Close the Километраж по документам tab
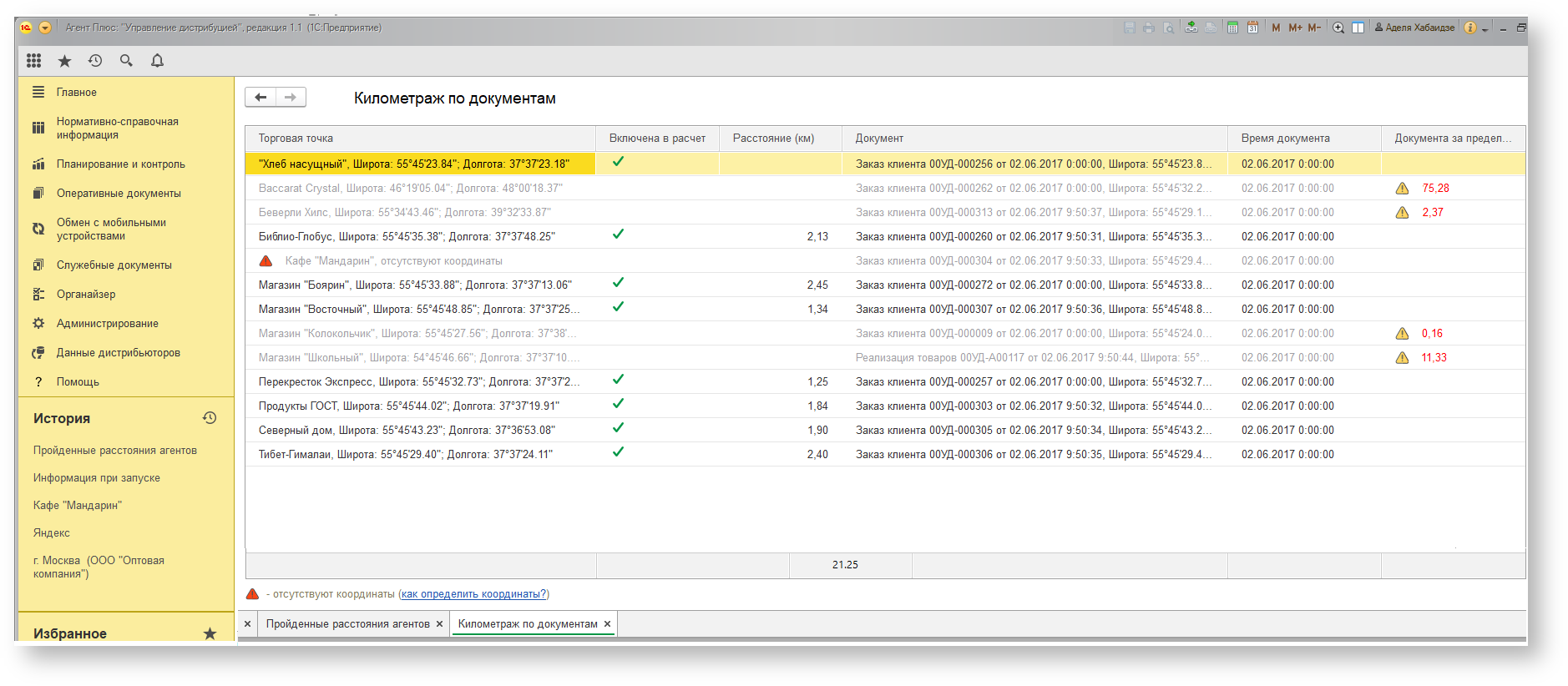The width and height of the screenshot is (1568, 686). coord(607,624)
